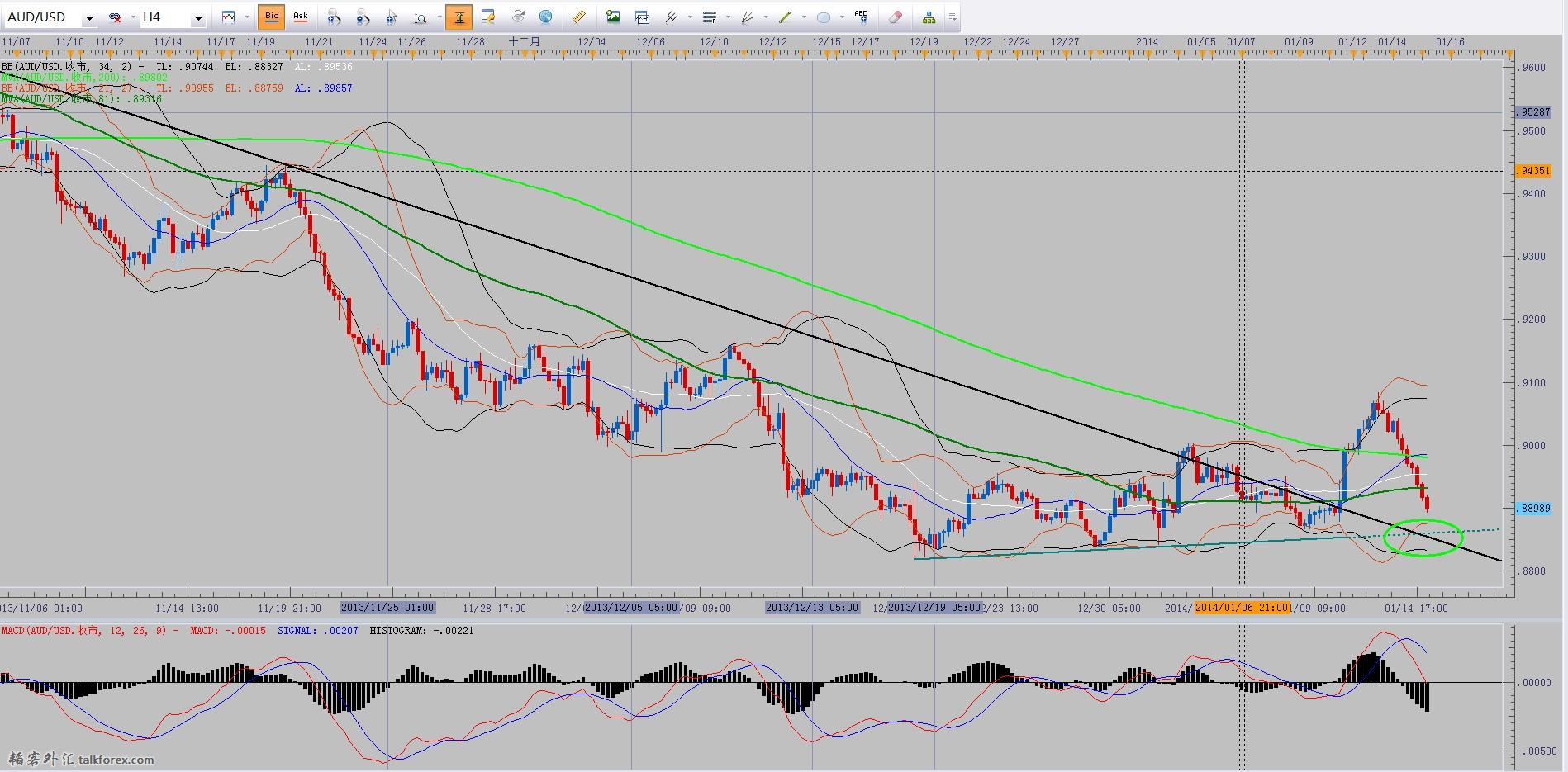Viewport: 1568px width, 772px height.
Task: Click the orange .94351 price marker
Action: 1533,170
